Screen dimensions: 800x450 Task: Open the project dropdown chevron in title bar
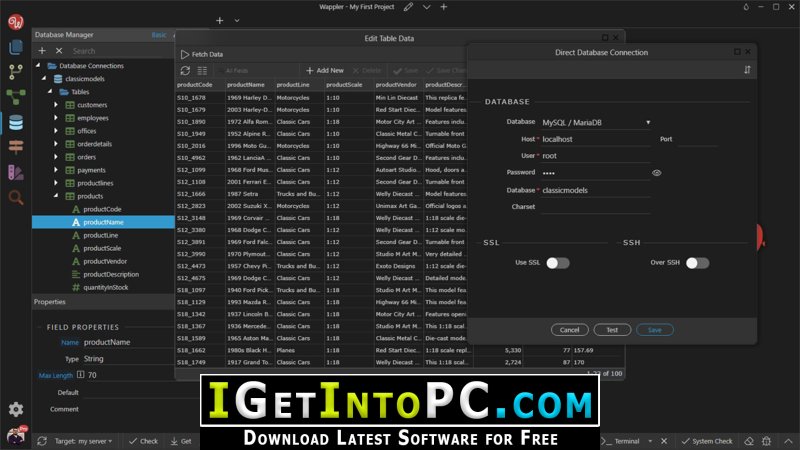pyautogui.click(x=427, y=7)
